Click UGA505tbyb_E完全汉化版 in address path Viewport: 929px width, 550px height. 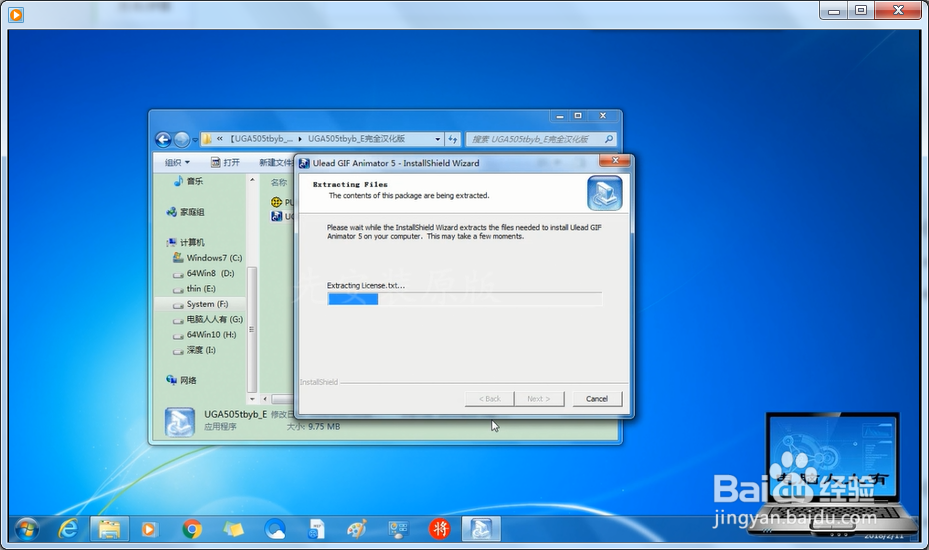pos(356,139)
